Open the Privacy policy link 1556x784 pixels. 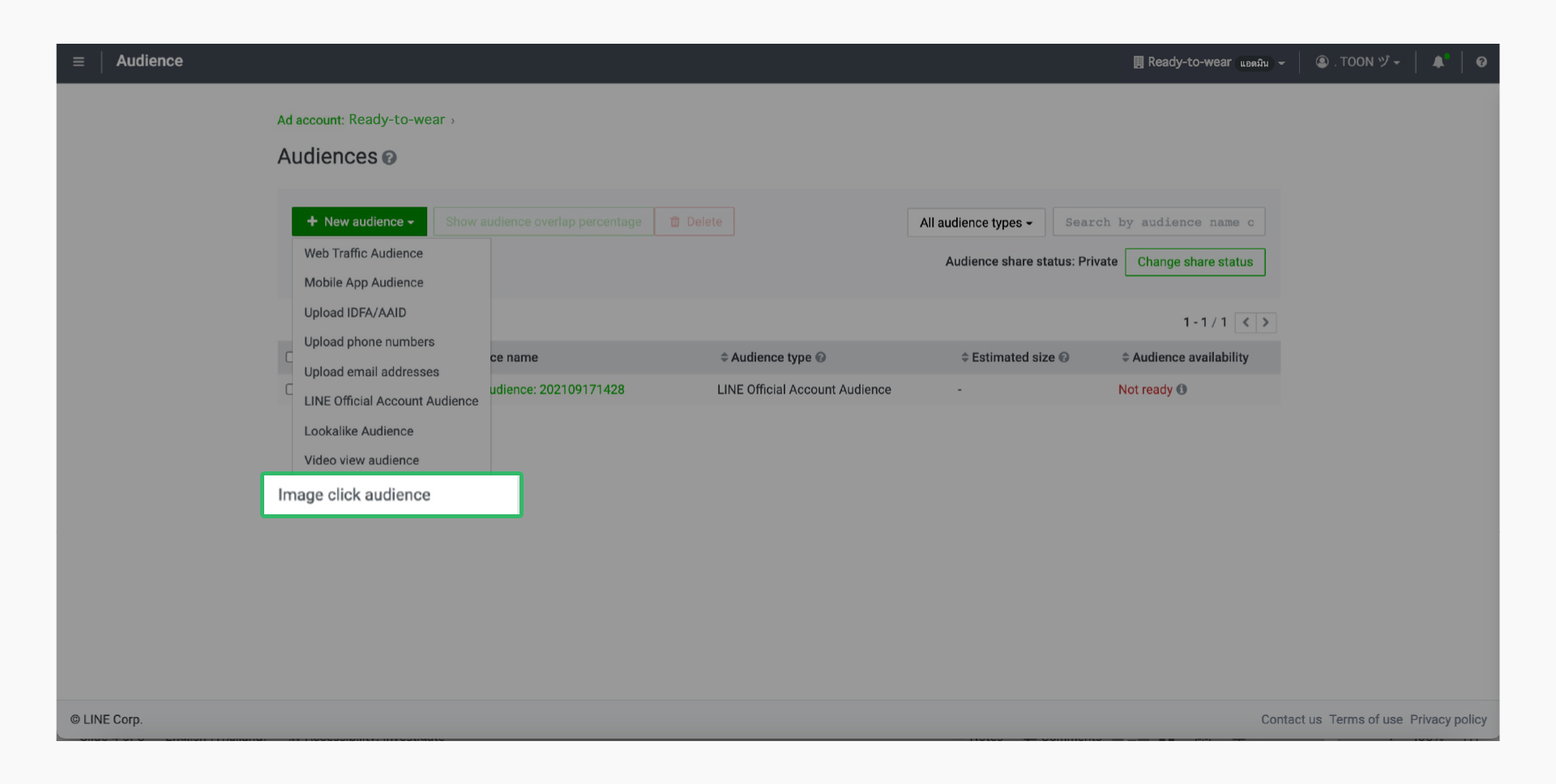click(1448, 719)
